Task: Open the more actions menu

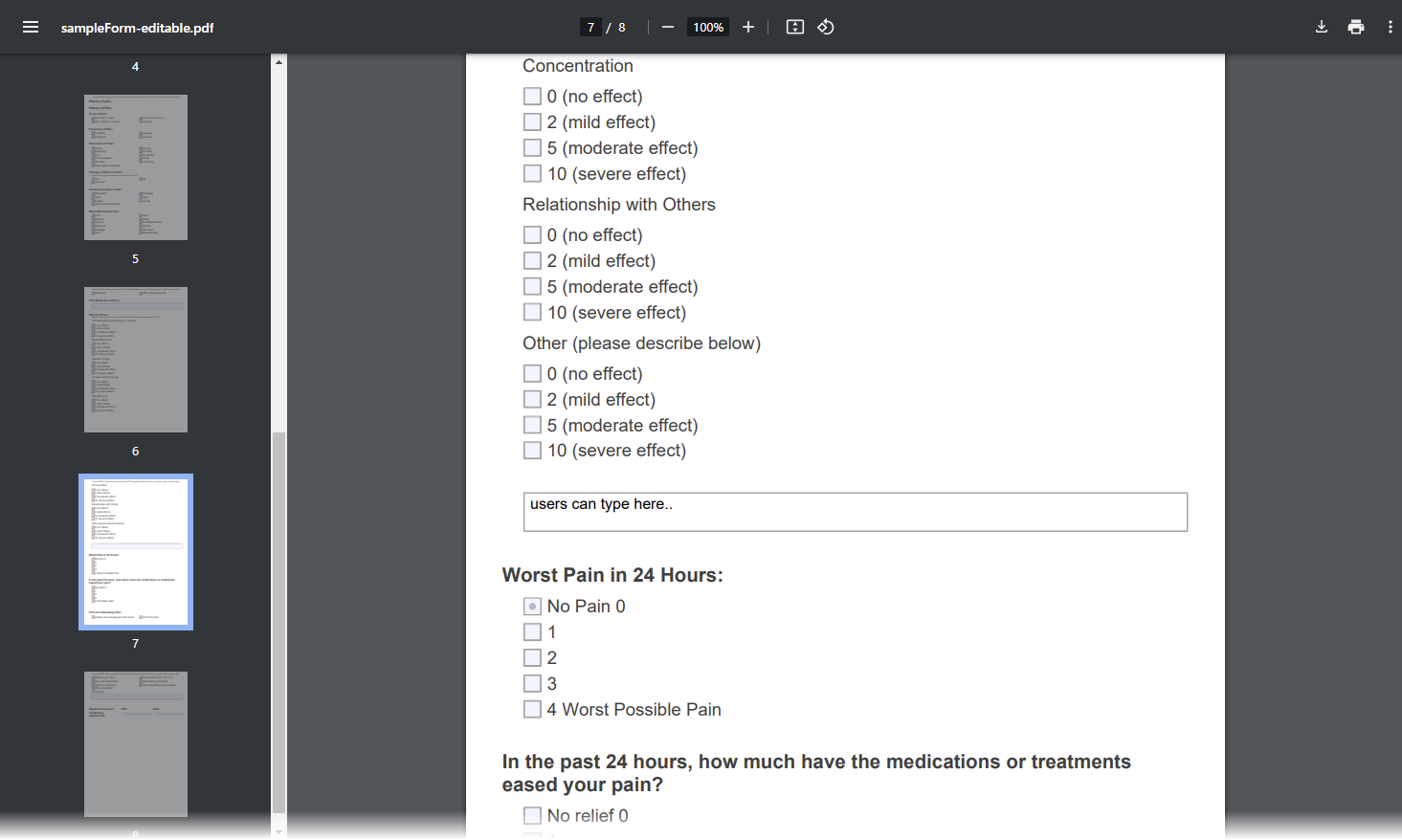Action: click(x=1391, y=27)
